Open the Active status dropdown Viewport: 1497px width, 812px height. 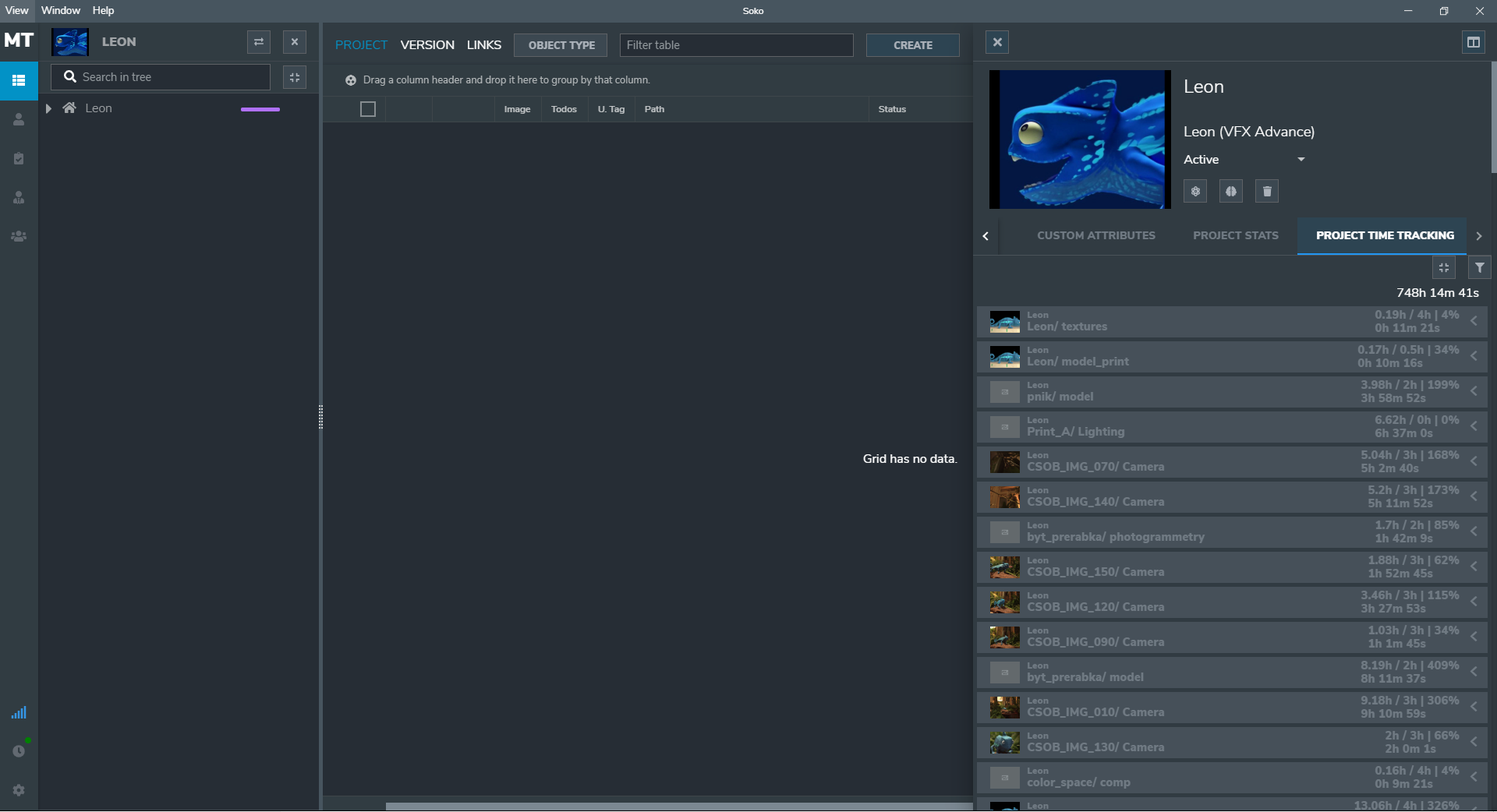coord(1301,160)
